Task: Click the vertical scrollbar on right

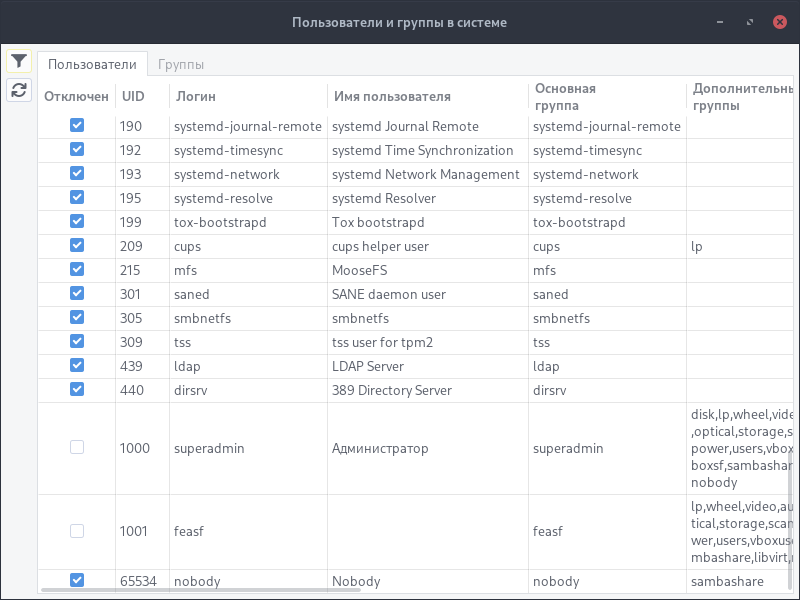Action: [x=790, y=520]
